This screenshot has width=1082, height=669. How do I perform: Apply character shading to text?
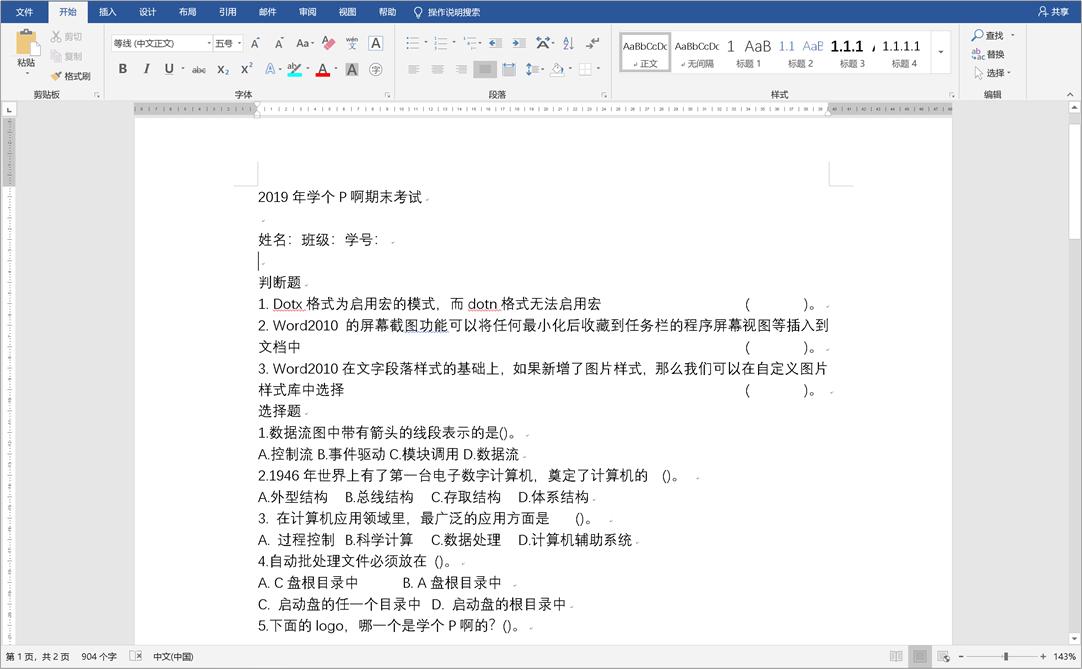[351, 68]
